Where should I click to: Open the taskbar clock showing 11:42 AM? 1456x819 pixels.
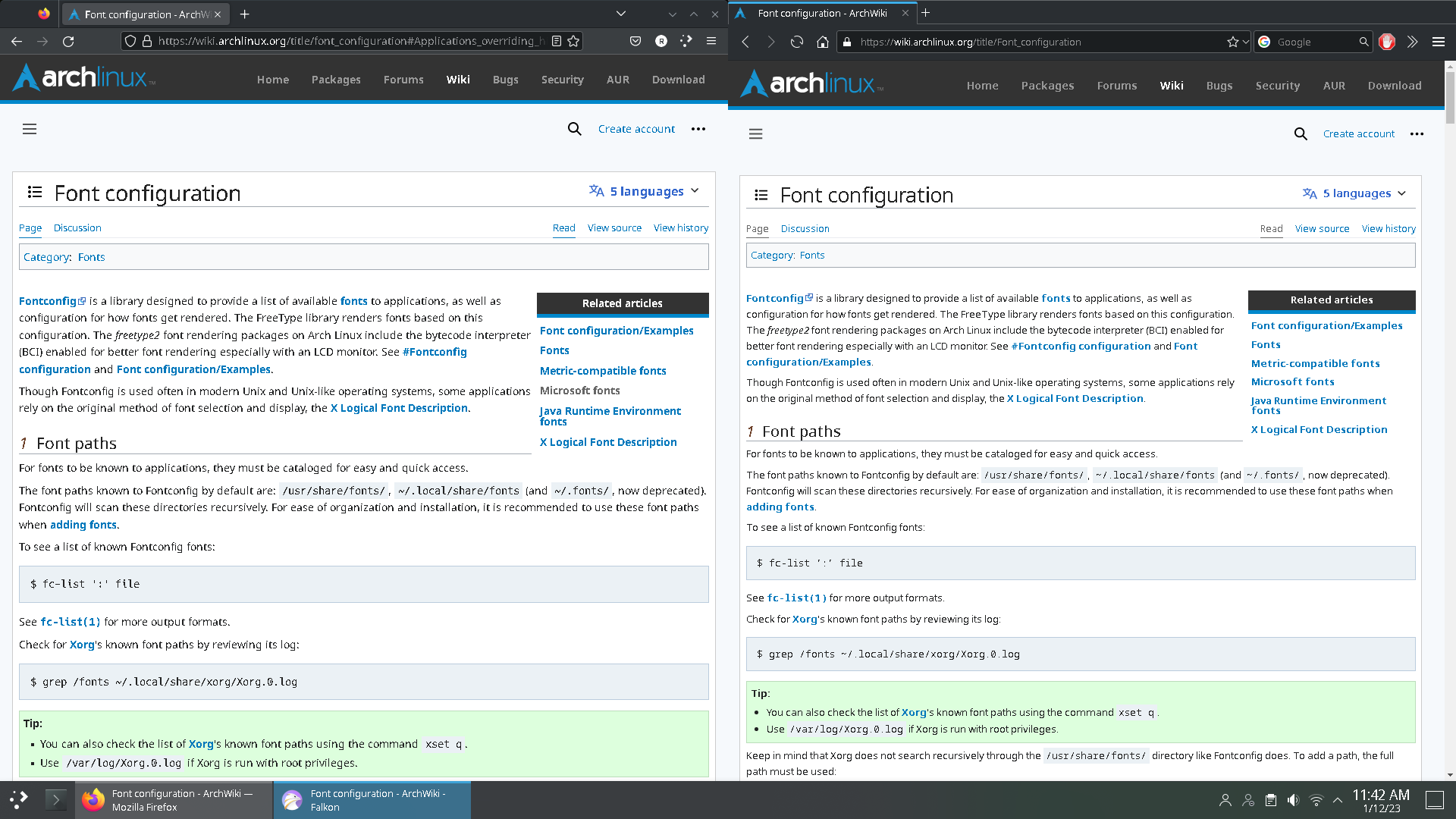(1381, 800)
